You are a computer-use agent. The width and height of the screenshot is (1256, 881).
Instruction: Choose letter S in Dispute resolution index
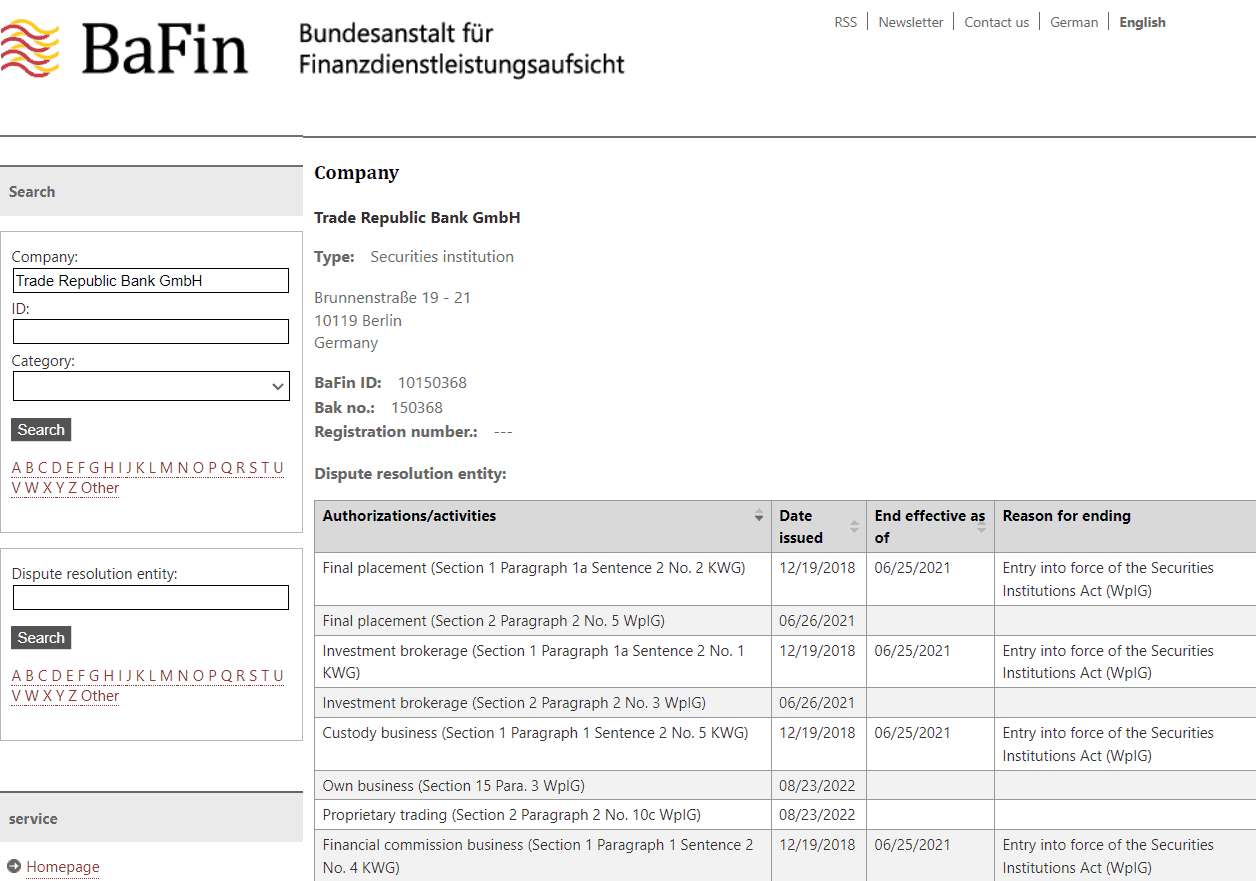[x=253, y=675]
